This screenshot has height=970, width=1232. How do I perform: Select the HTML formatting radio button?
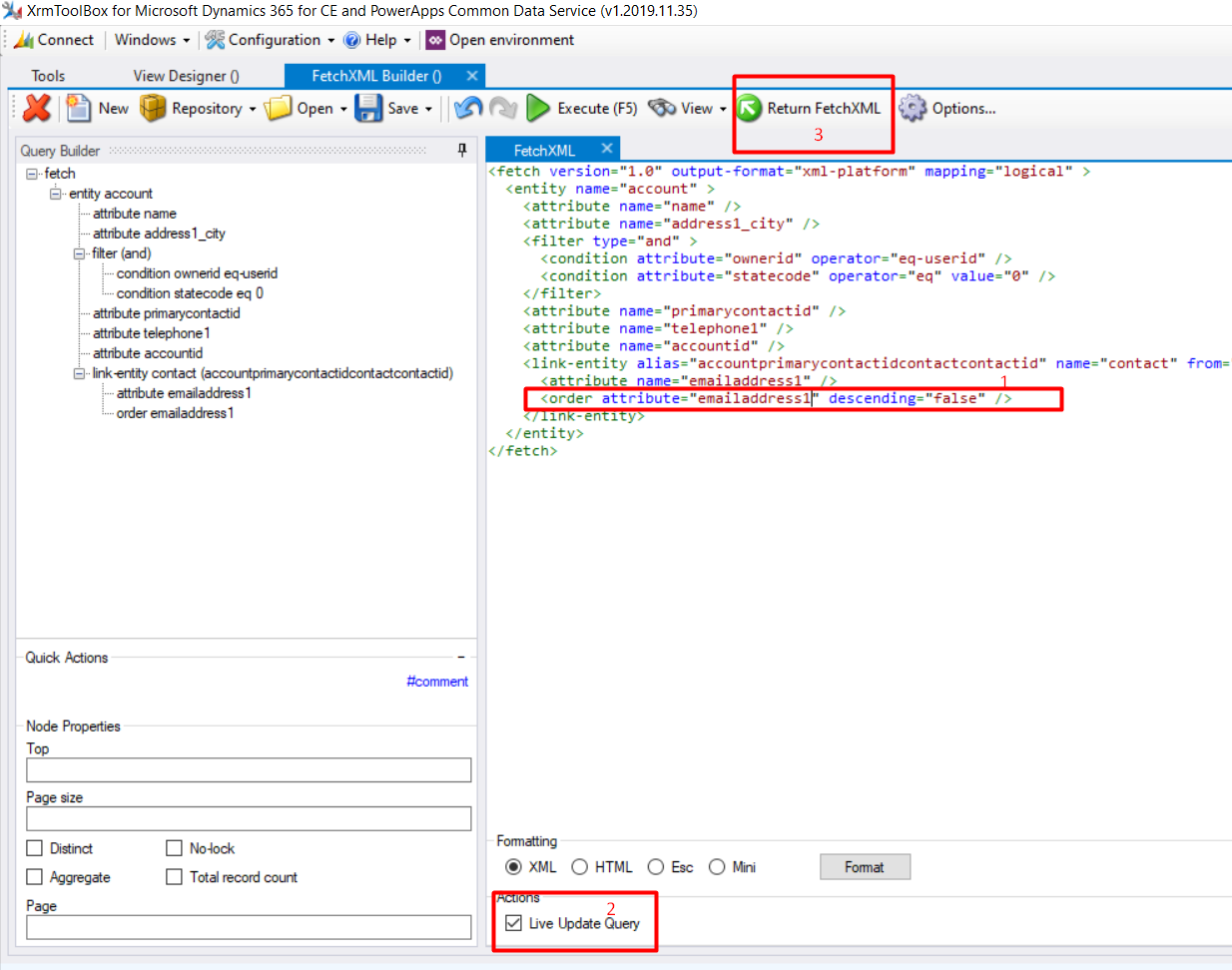click(579, 867)
